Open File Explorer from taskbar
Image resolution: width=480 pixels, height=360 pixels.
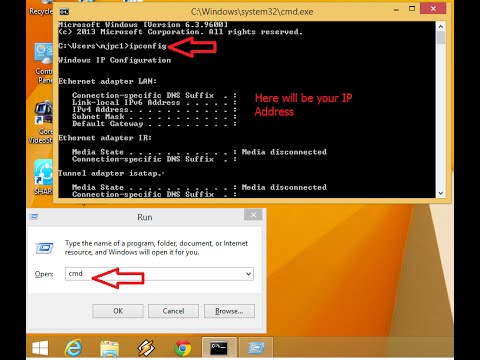[110, 349]
